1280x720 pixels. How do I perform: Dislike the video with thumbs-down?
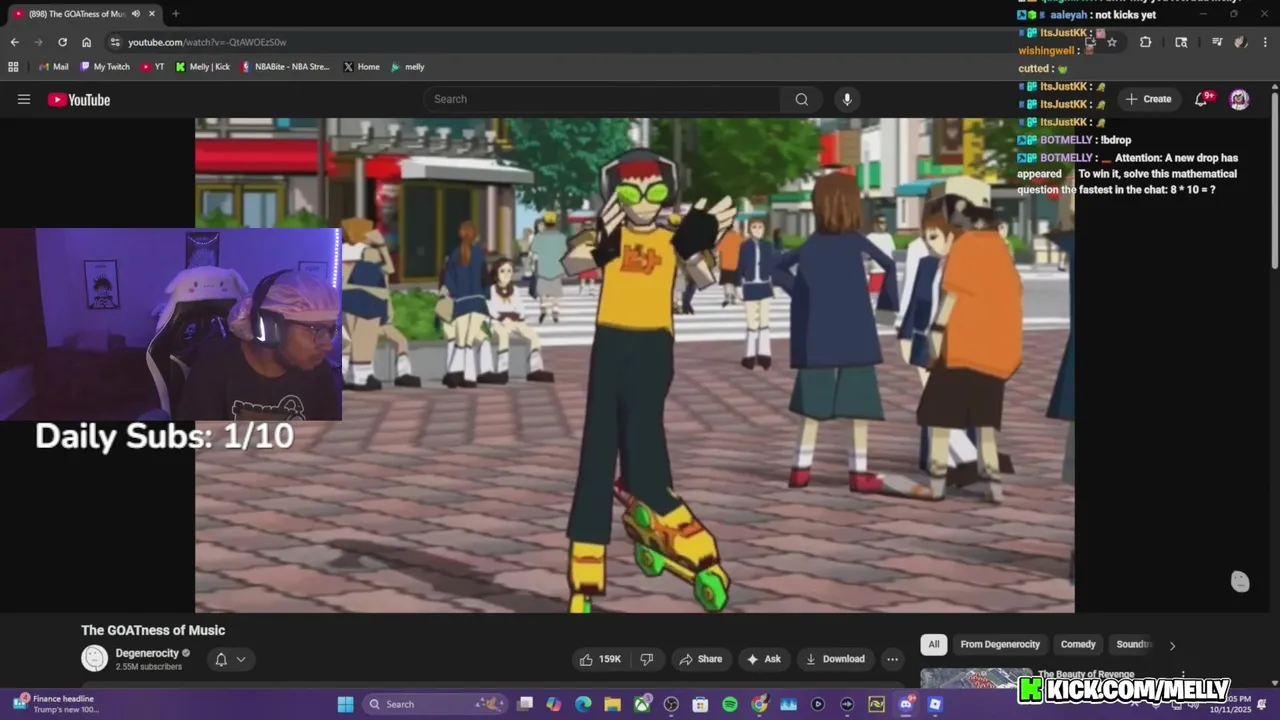click(647, 659)
